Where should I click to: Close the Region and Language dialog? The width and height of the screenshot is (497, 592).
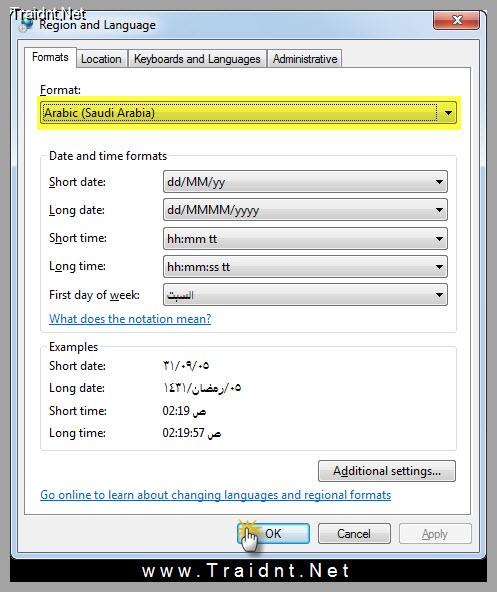click(x=456, y=20)
